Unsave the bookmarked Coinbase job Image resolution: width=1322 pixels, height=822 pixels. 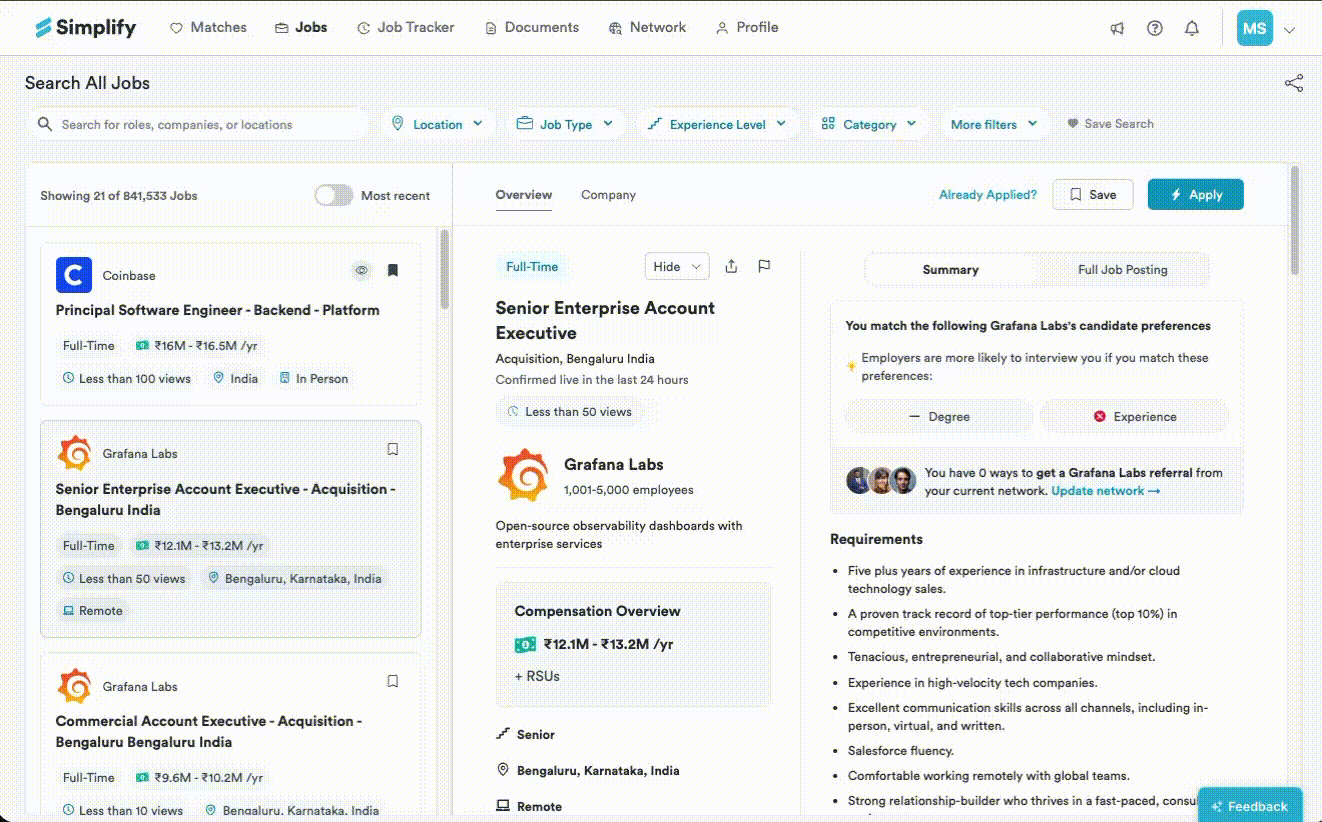coord(393,270)
